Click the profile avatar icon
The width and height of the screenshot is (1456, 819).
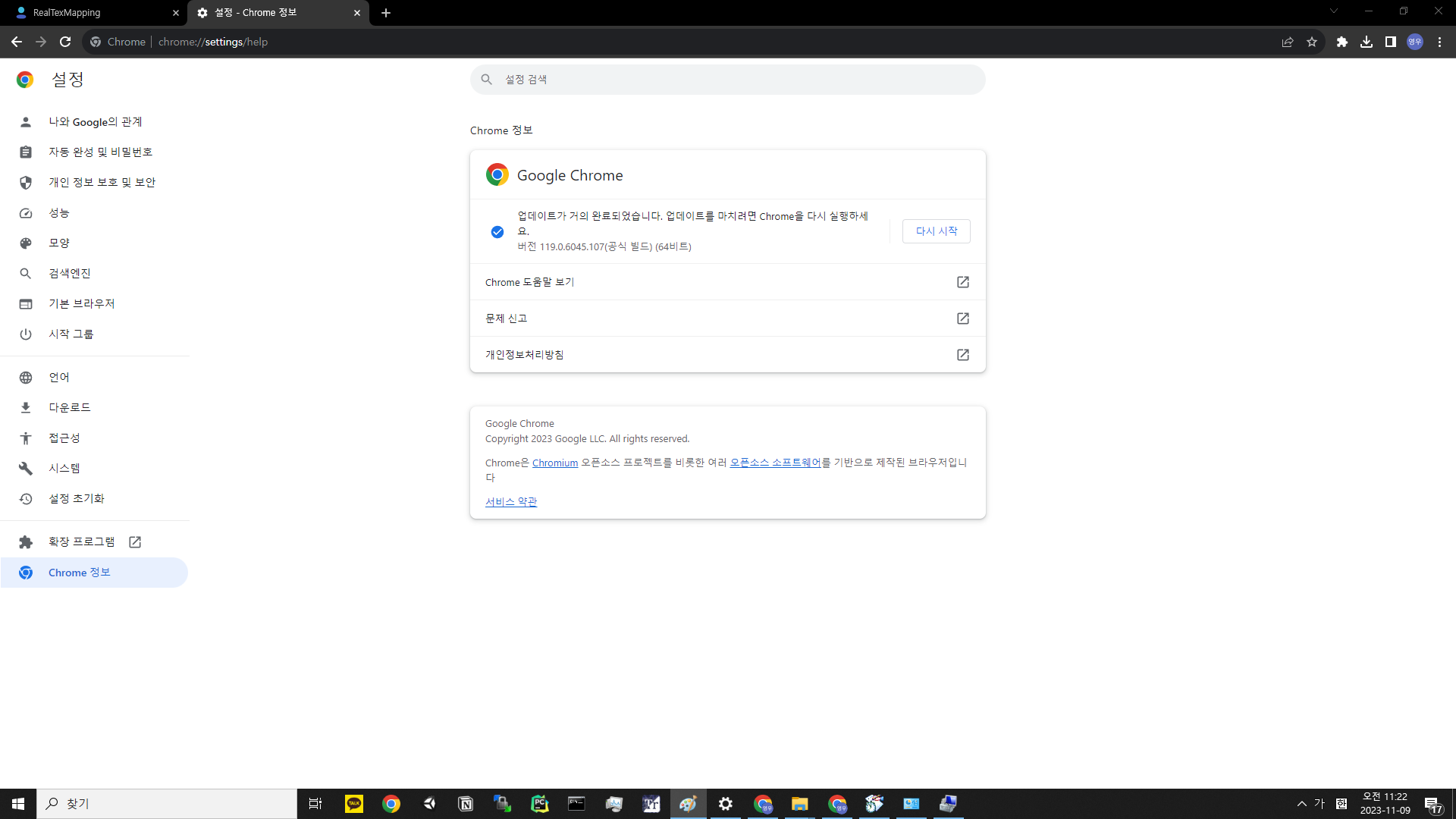coord(1414,42)
